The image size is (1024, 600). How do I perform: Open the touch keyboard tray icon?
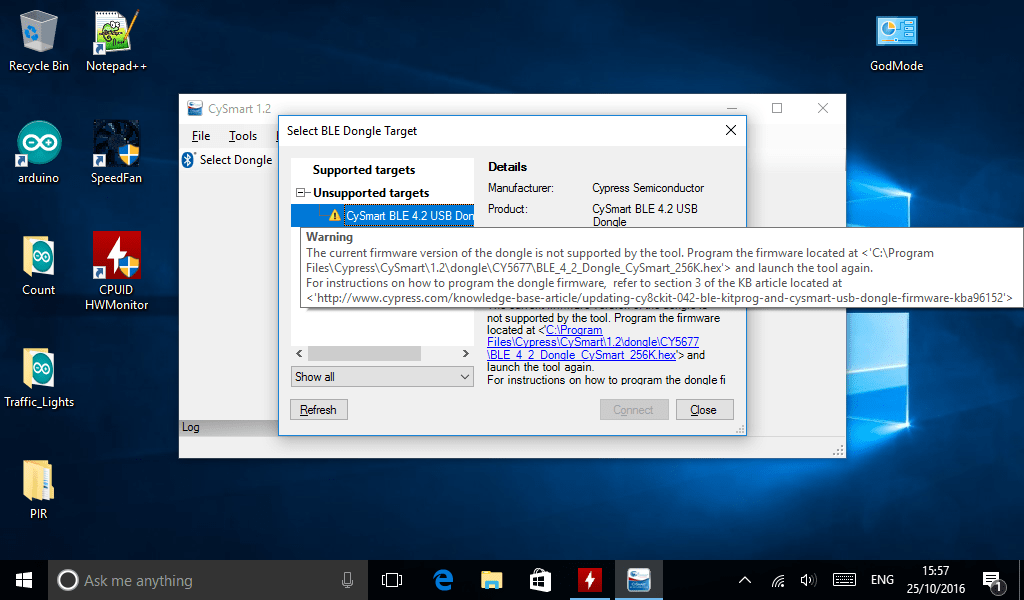click(x=844, y=580)
